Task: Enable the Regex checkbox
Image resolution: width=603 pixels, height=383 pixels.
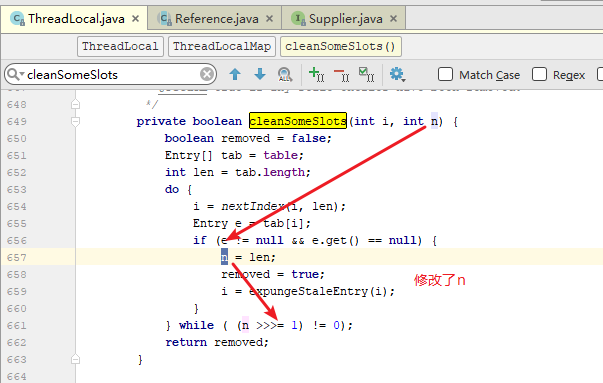Action: [539, 74]
